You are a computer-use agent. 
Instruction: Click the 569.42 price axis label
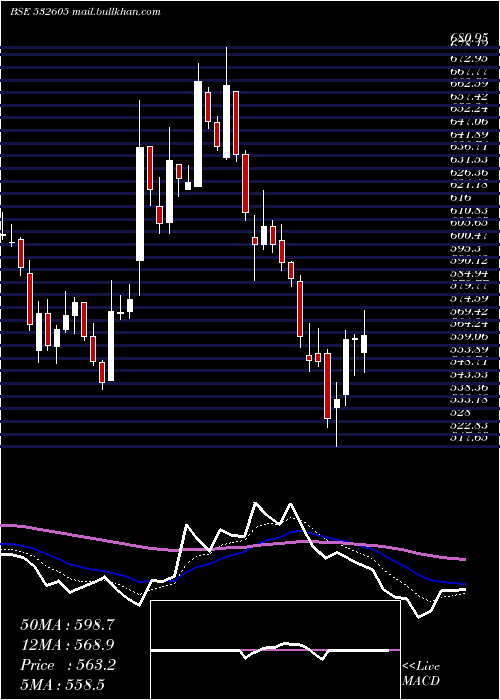469,312
